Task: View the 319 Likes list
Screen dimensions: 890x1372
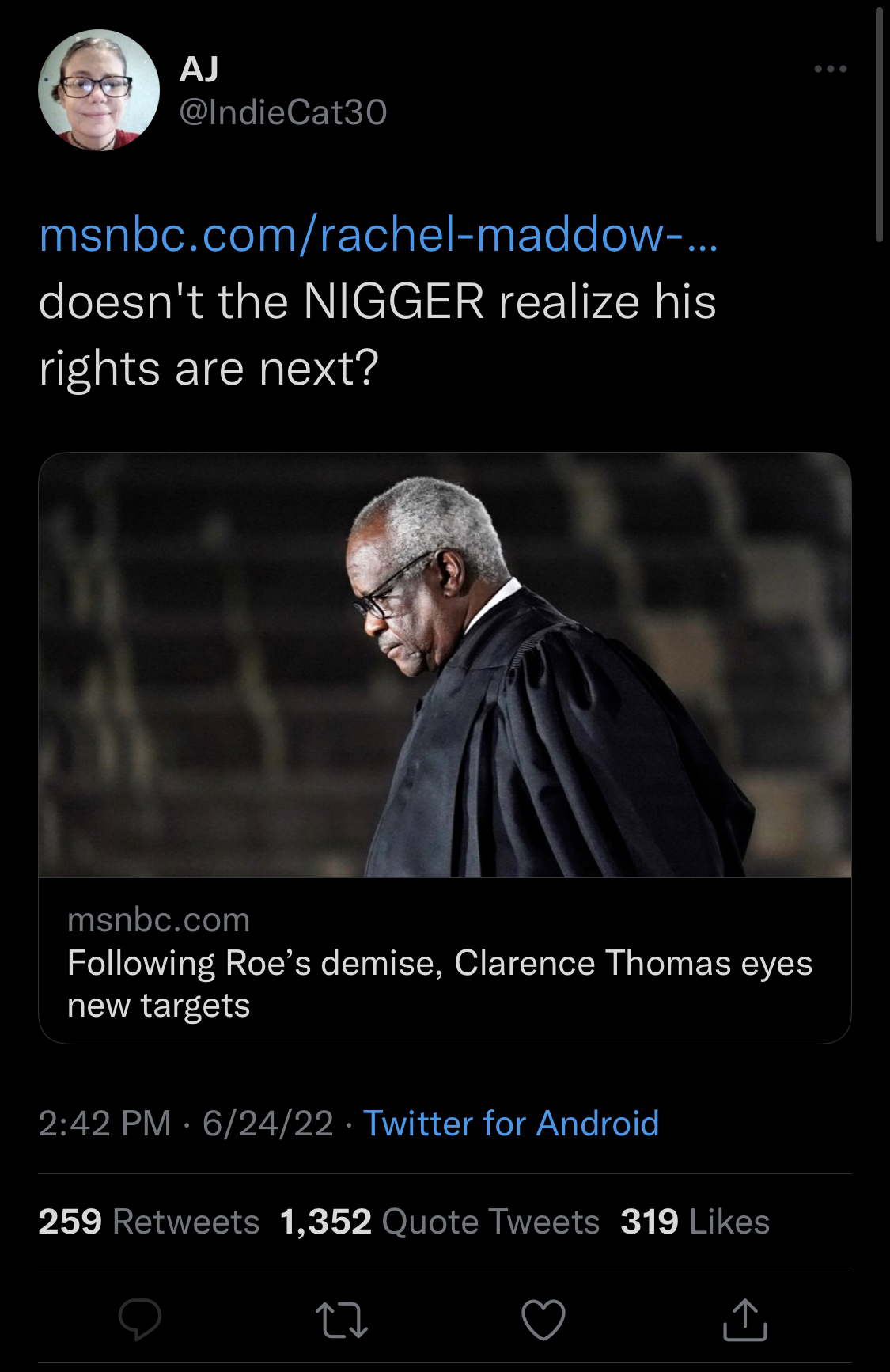Action: 695,1221
